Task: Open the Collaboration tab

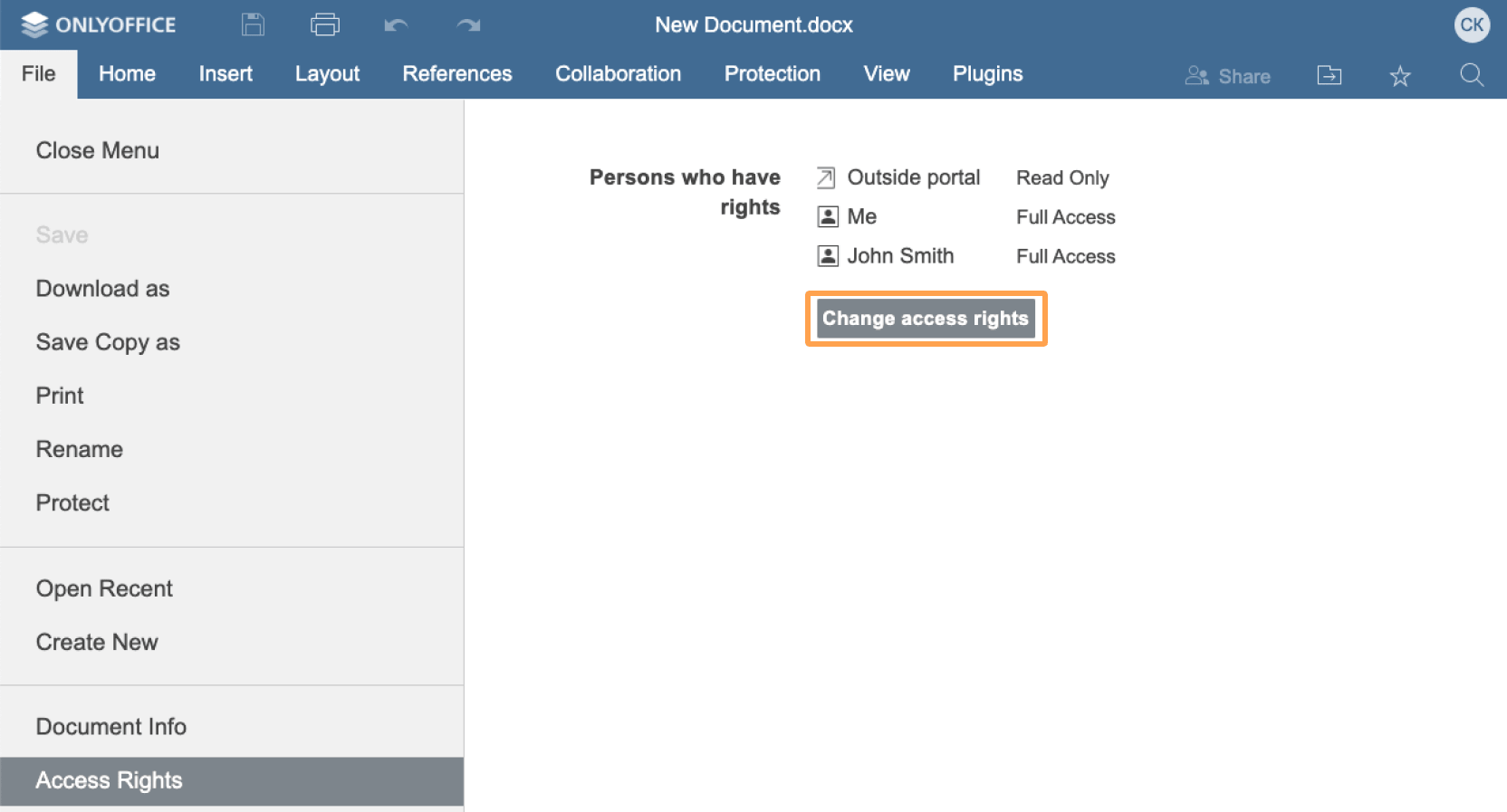Action: (618, 74)
